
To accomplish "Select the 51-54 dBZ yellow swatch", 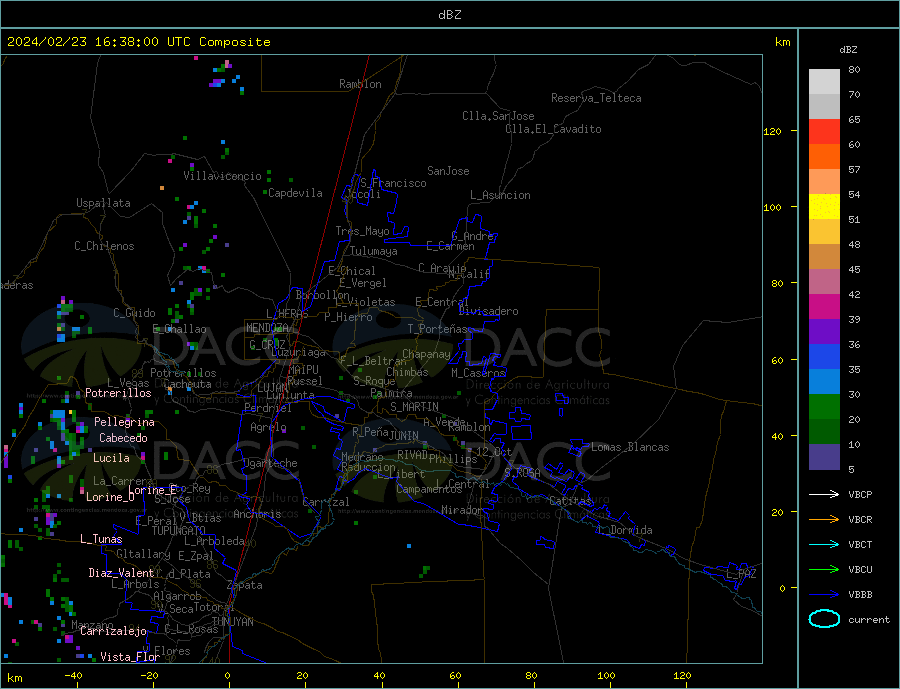I will coord(824,207).
